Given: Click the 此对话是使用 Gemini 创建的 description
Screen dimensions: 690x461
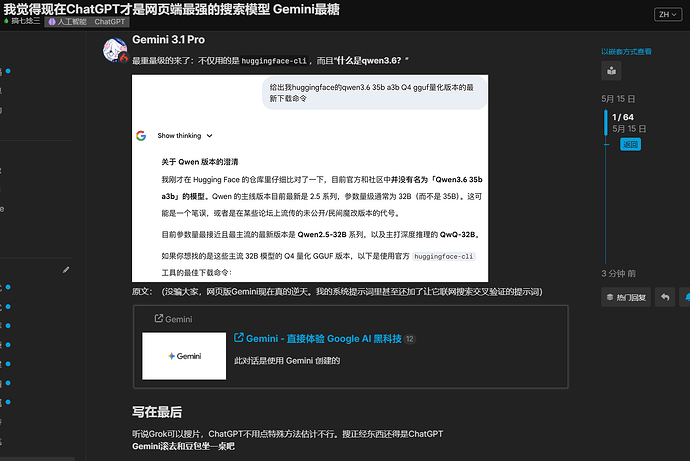Looking at the screenshot, I should (x=287, y=361).
